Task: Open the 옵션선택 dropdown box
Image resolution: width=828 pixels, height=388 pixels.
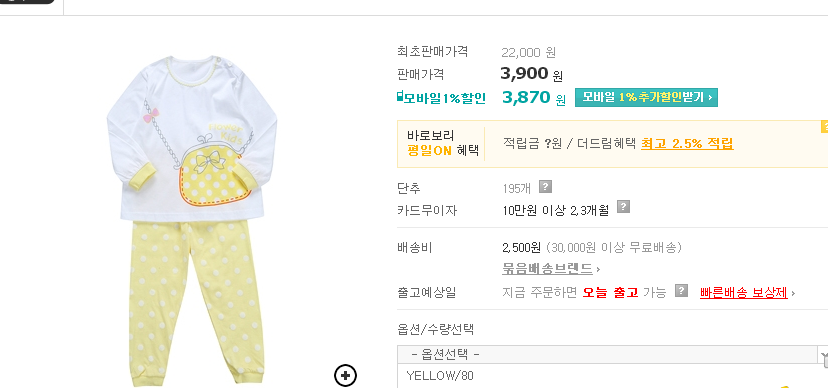Action: (613, 354)
